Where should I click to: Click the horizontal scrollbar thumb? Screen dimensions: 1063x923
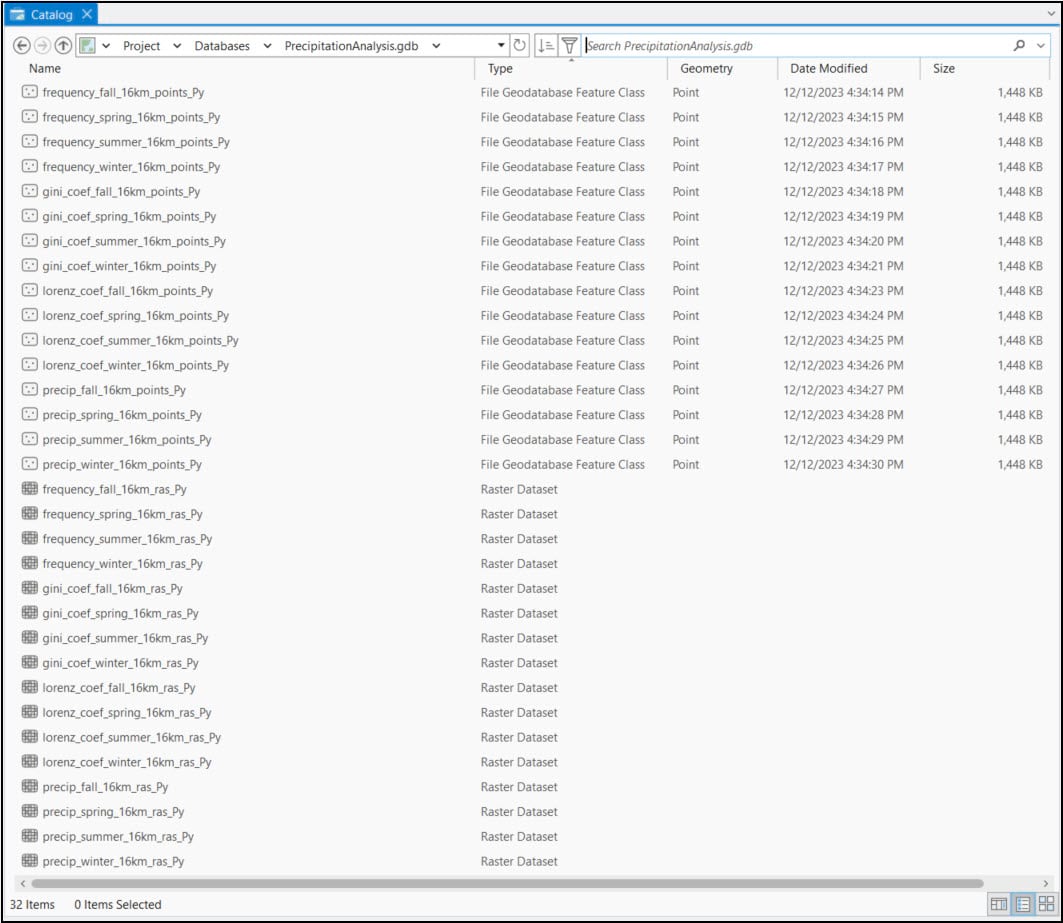[x=507, y=883]
